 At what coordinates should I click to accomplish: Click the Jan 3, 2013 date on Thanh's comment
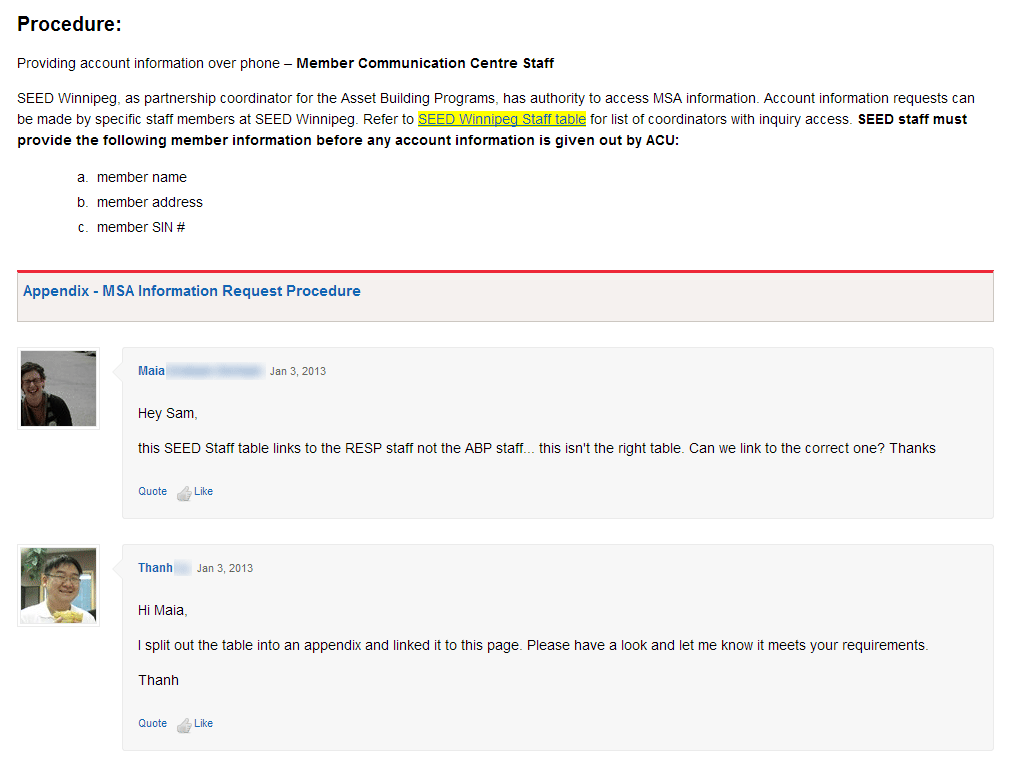pos(225,569)
